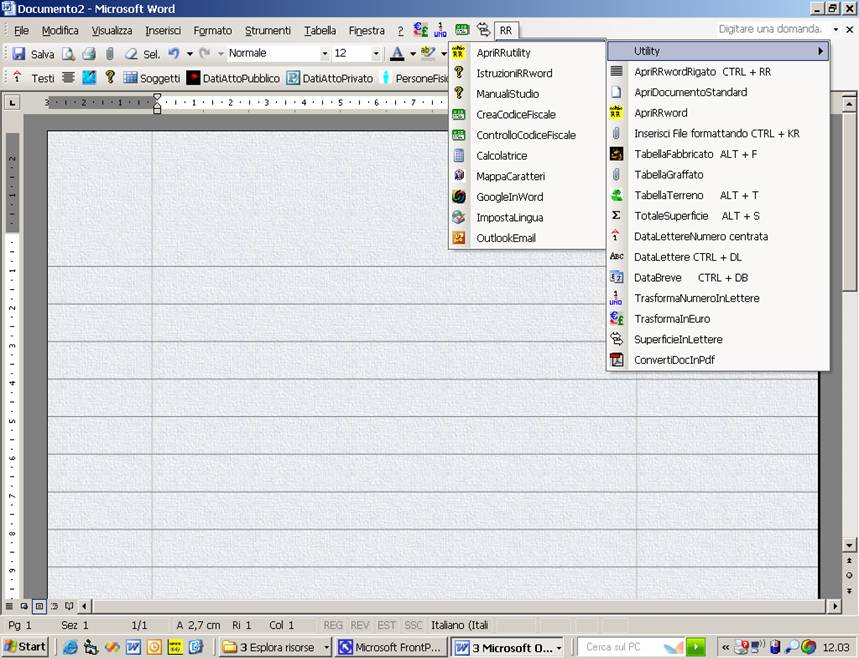Image resolution: width=859 pixels, height=659 pixels.
Task: Click the DatiAttoPubblico toolbar button
Action: coord(233,78)
